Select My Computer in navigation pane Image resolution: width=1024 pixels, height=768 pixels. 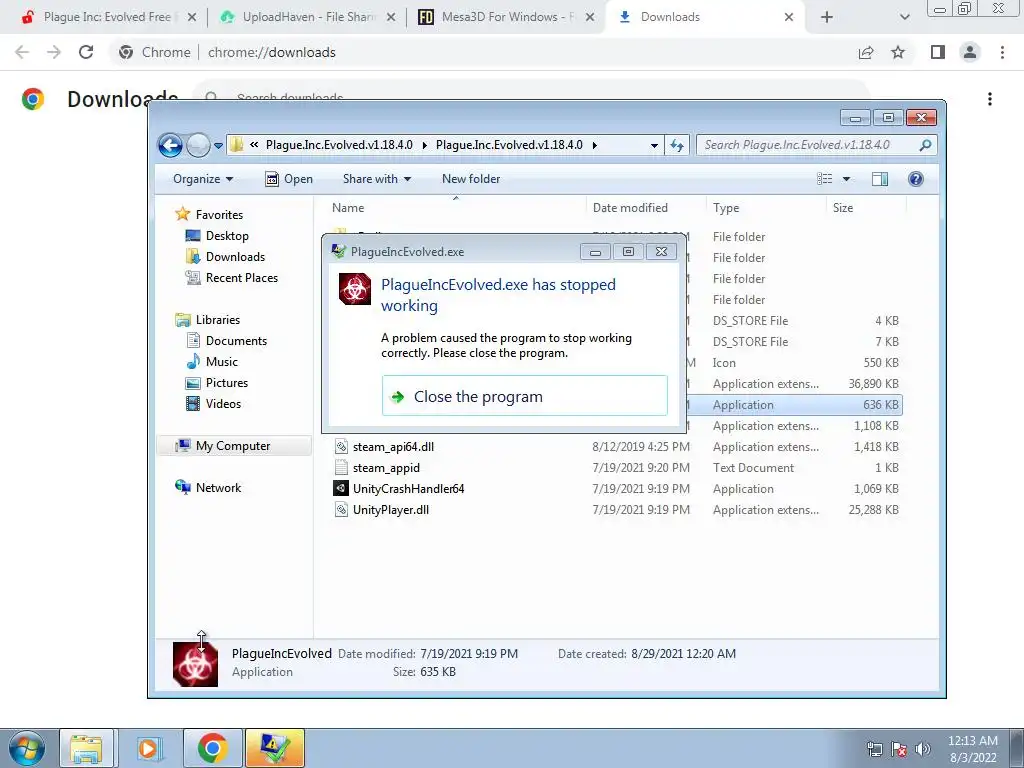click(232, 446)
